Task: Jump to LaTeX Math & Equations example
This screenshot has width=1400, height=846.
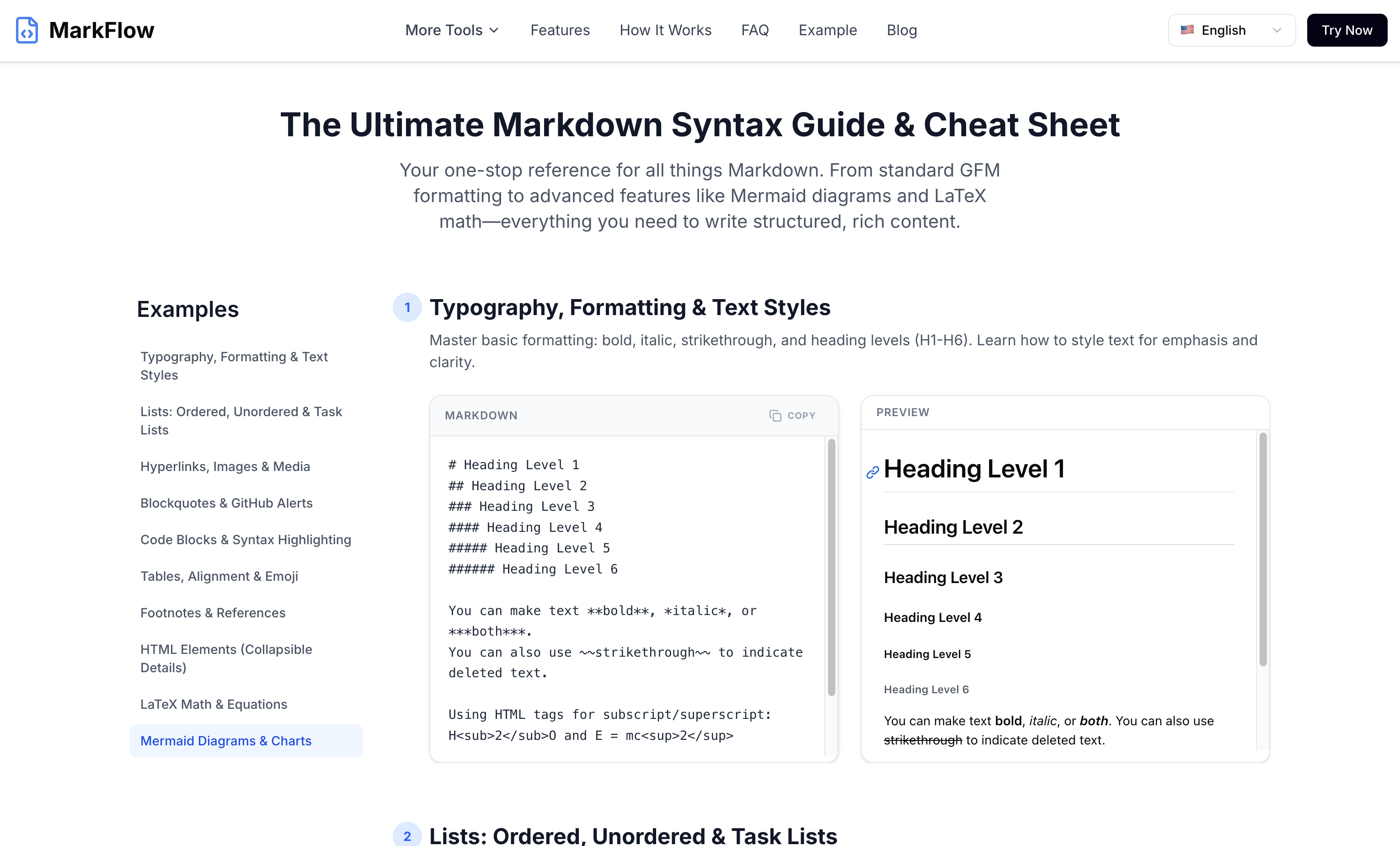Action: [214, 704]
